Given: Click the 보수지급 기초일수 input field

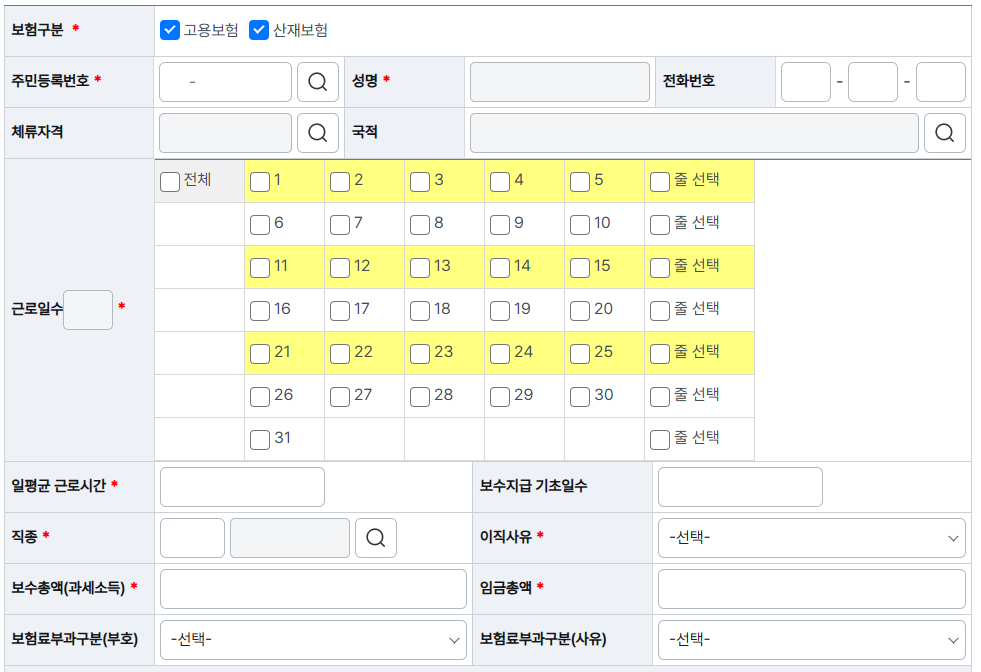Looking at the screenshot, I should (740, 487).
